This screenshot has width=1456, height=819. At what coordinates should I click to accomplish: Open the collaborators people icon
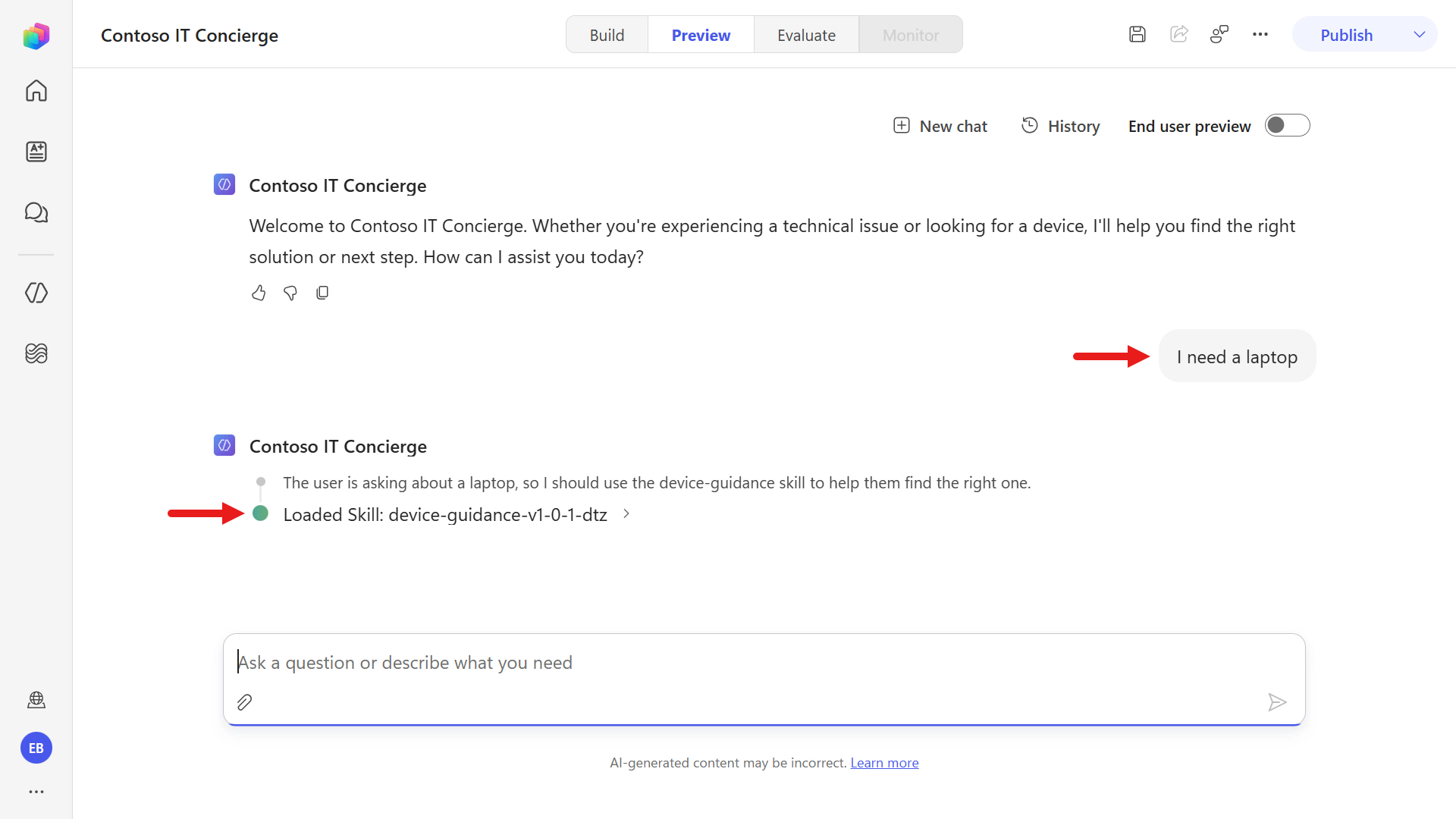(1219, 34)
